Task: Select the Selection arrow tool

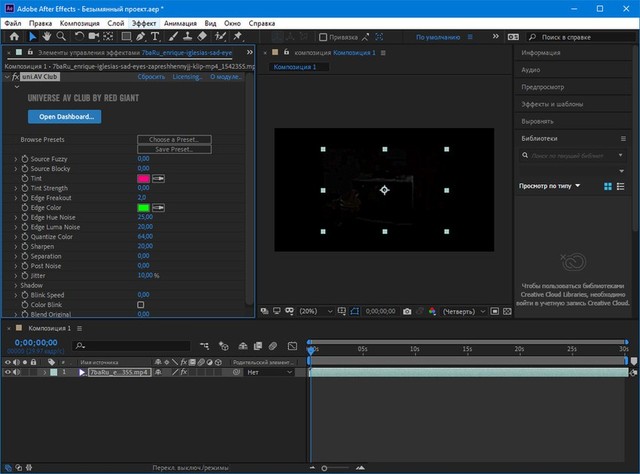Action: click(33, 36)
